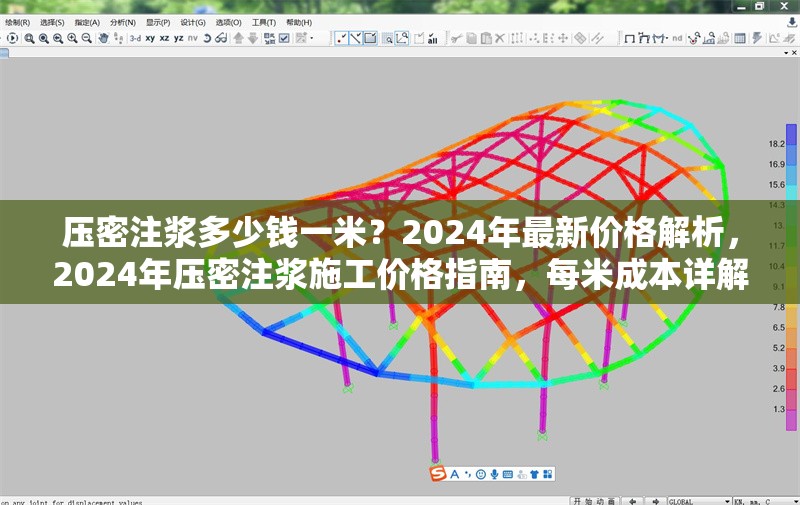
Task: Enable the point select mode icon
Action: coord(341,38)
